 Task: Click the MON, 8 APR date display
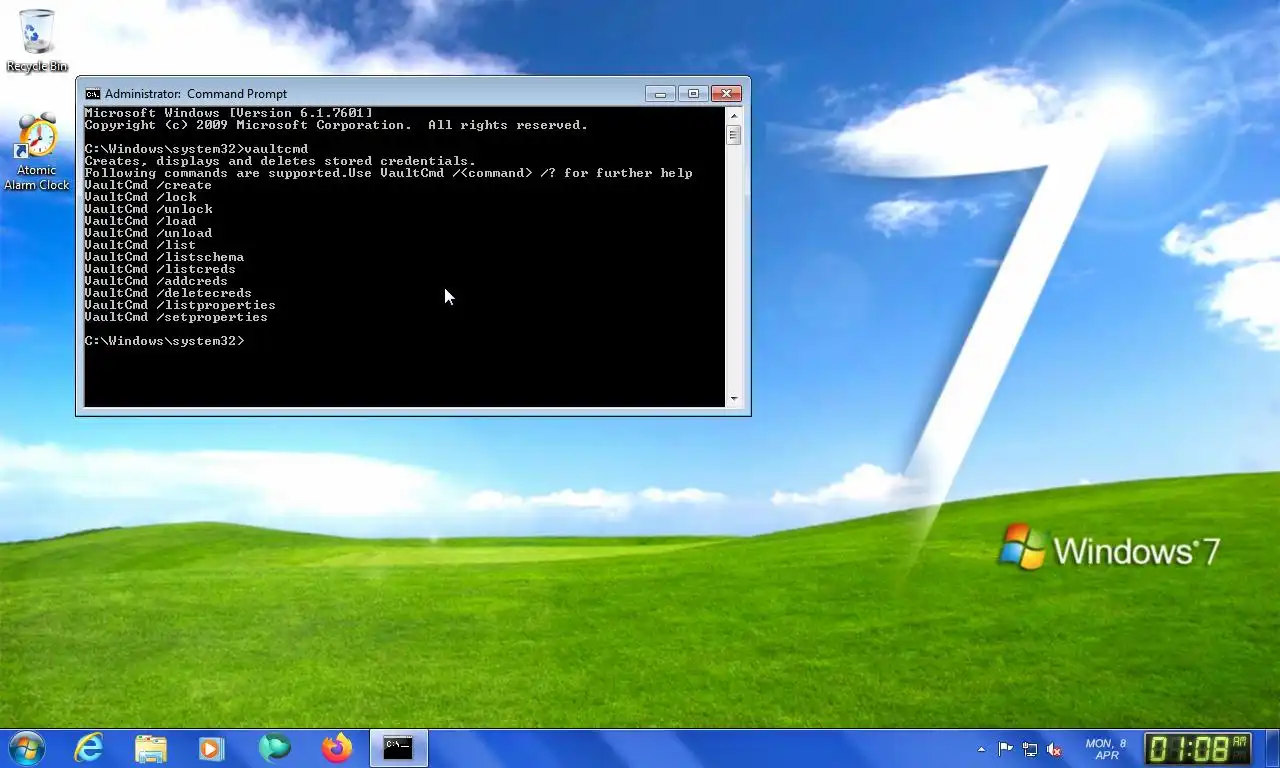tap(1106, 749)
